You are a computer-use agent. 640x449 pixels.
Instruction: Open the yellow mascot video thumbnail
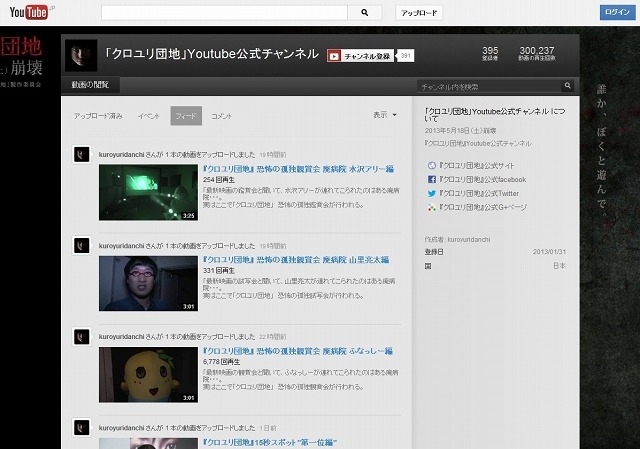[x=149, y=375]
